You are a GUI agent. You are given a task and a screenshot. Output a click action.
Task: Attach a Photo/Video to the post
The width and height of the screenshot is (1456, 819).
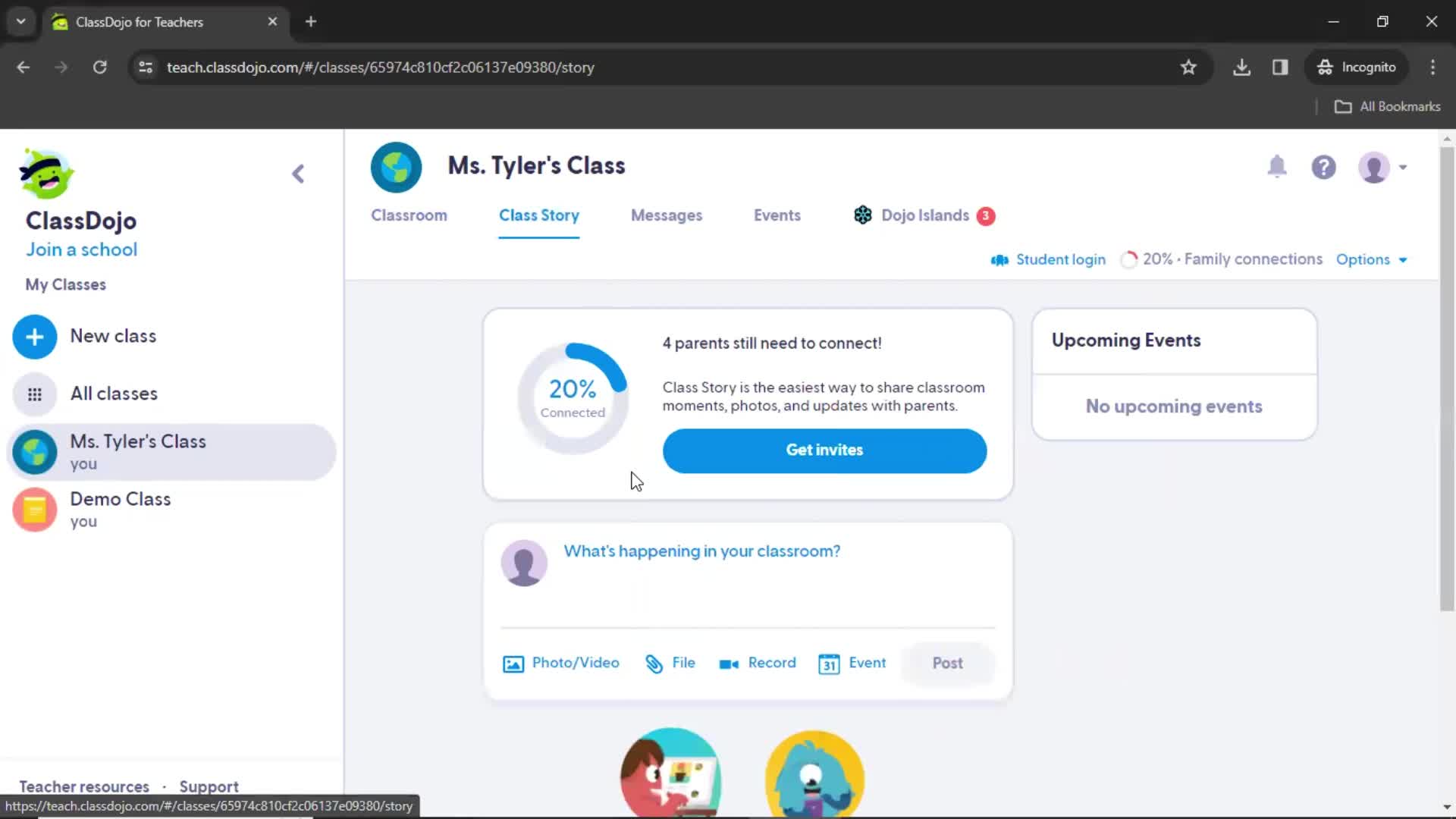[561, 664]
